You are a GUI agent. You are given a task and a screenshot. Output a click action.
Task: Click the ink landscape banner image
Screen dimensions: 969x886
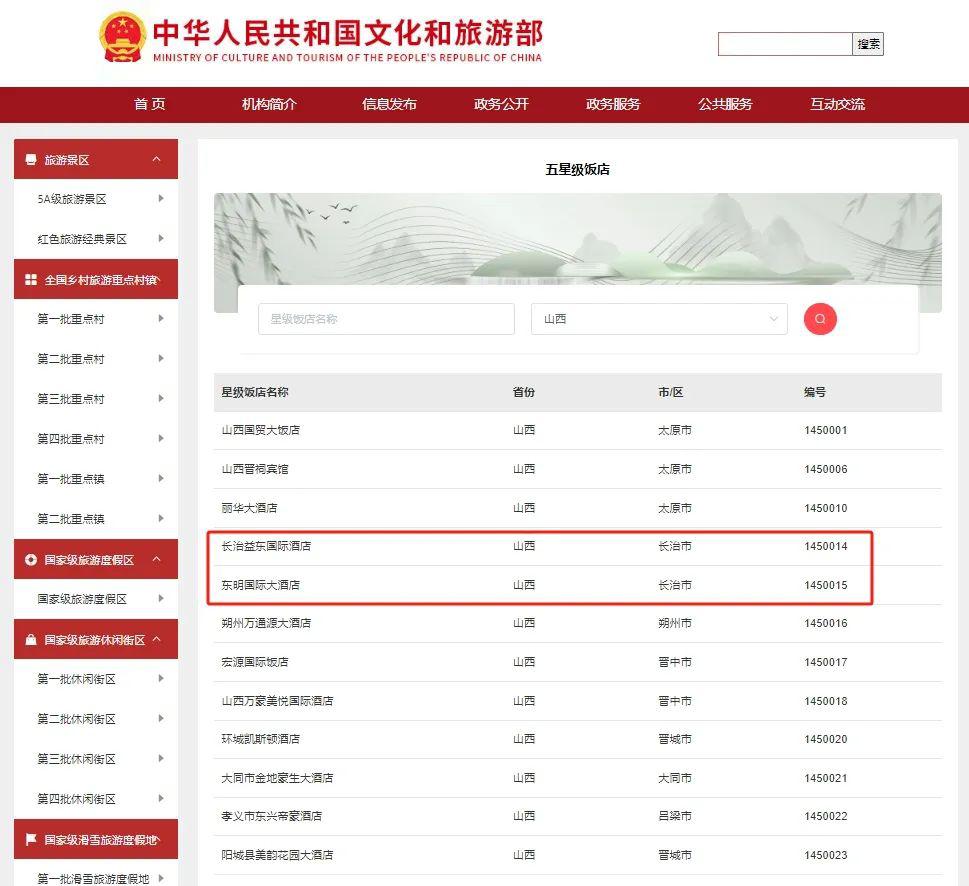tap(578, 238)
